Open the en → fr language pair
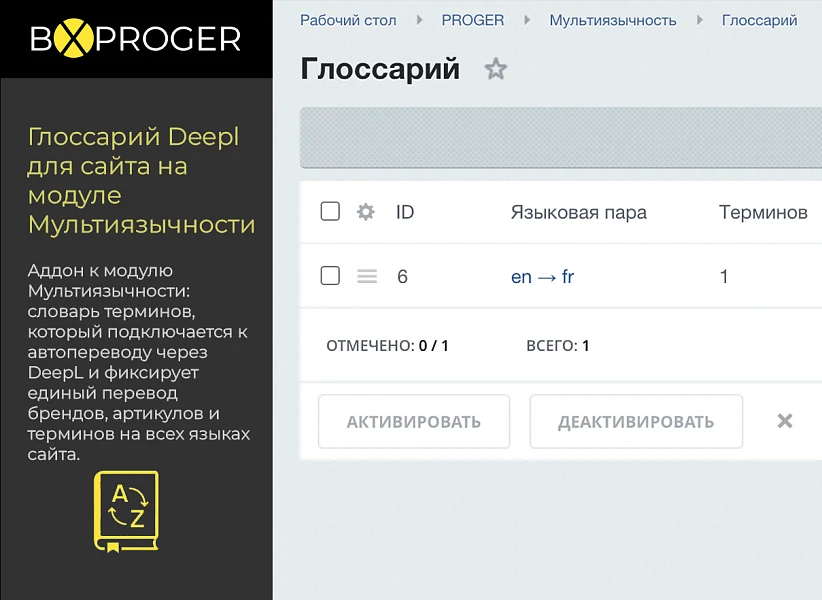The image size is (822, 600). click(x=542, y=276)
